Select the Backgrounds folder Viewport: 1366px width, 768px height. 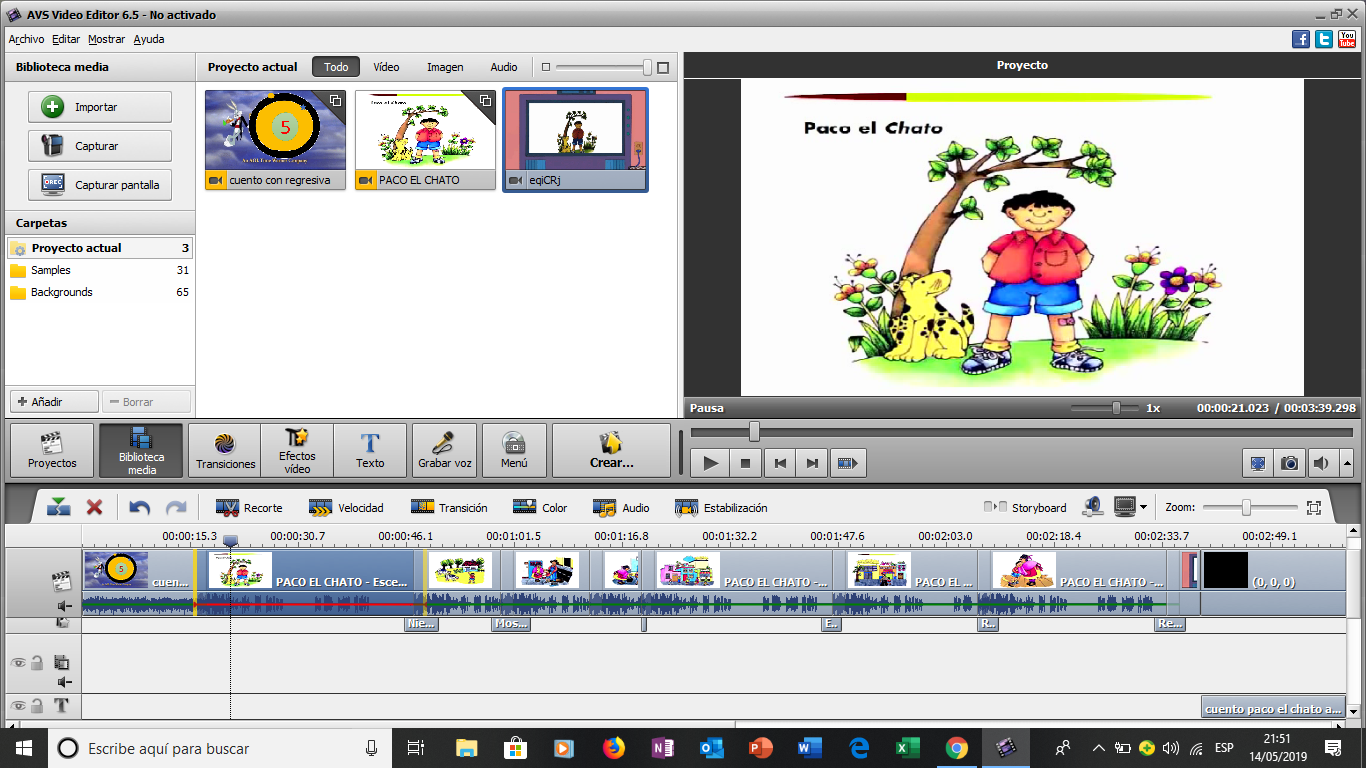click(99, 292)
